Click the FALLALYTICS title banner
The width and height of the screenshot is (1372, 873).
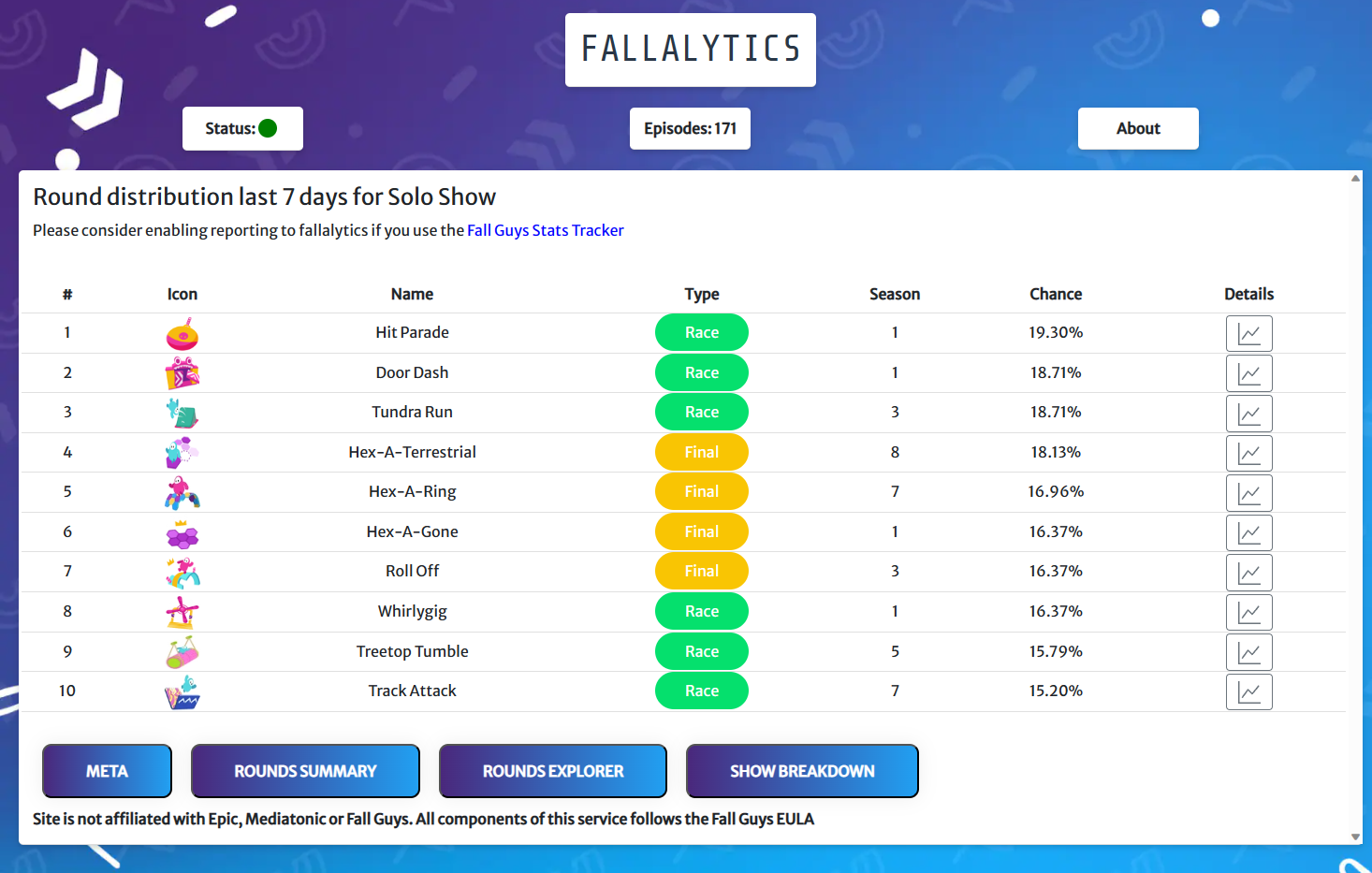691,50
